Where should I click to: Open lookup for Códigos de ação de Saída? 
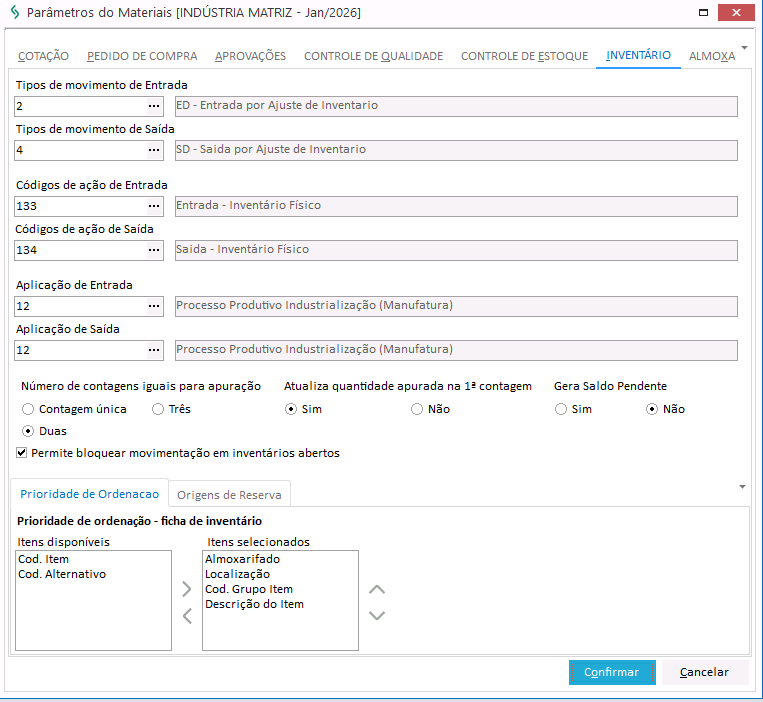coord(154,250)
